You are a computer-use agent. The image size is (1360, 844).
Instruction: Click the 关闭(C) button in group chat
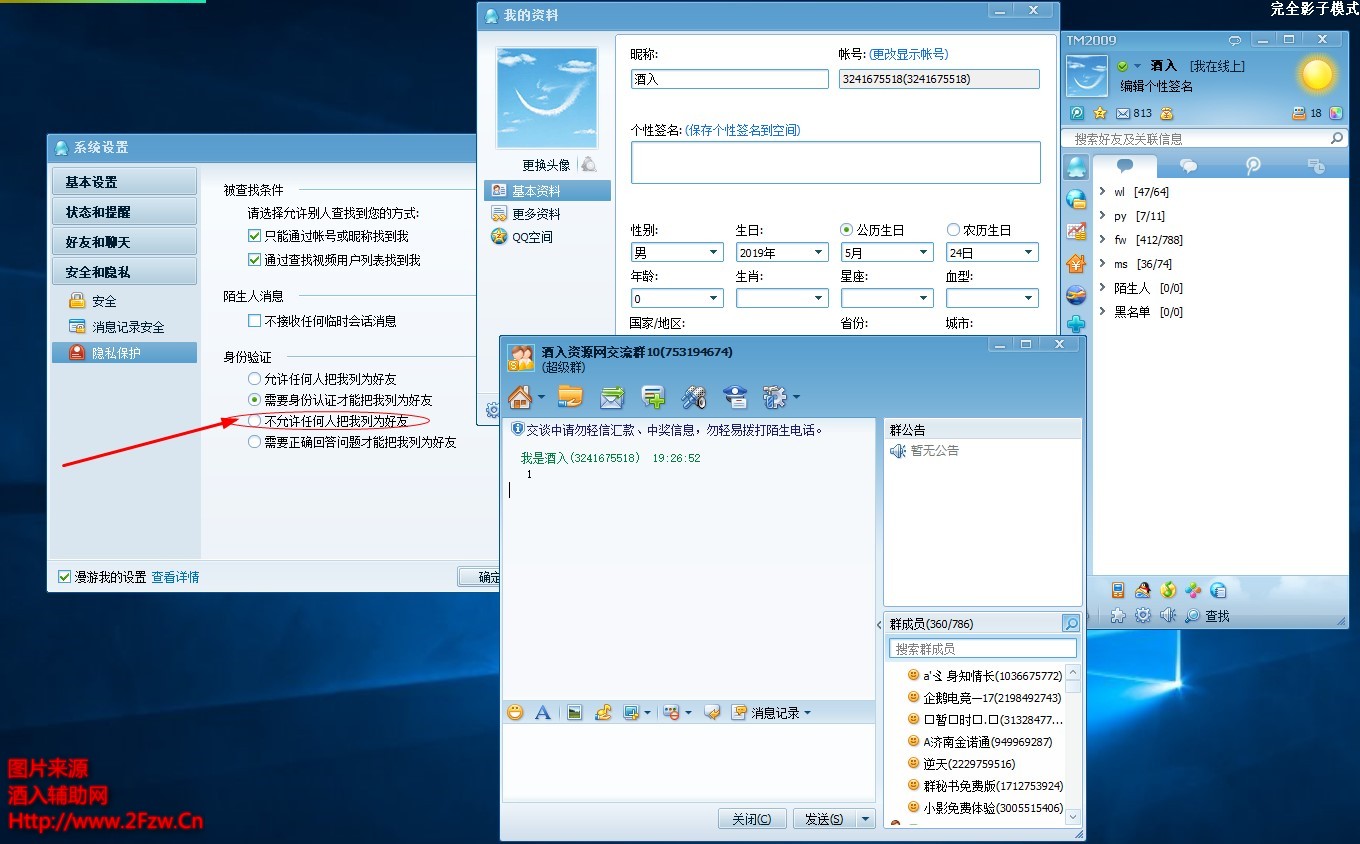coord(752,819)
